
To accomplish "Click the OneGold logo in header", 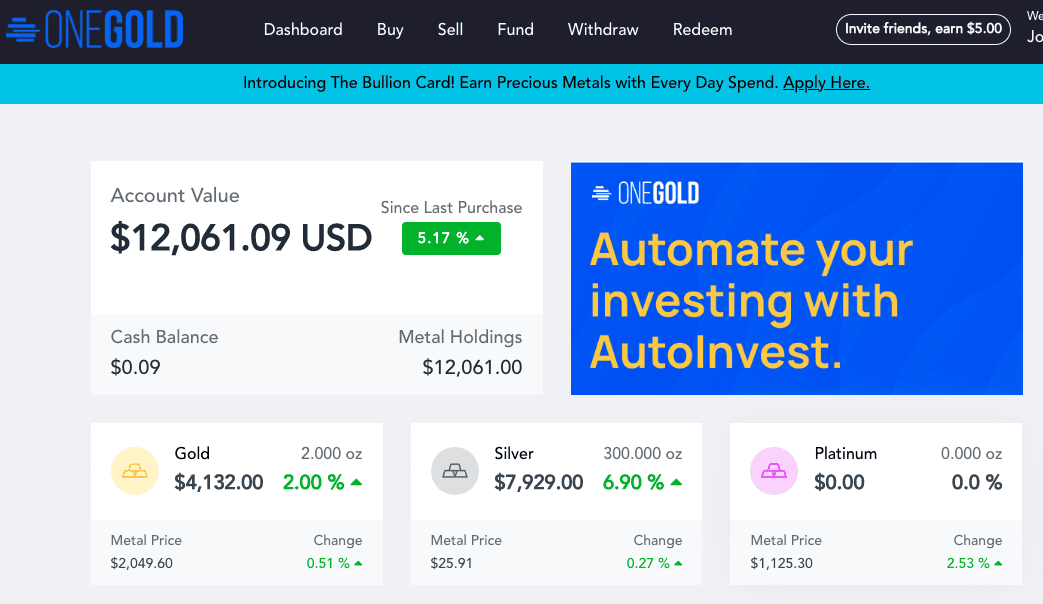I will tap(94, 29).
